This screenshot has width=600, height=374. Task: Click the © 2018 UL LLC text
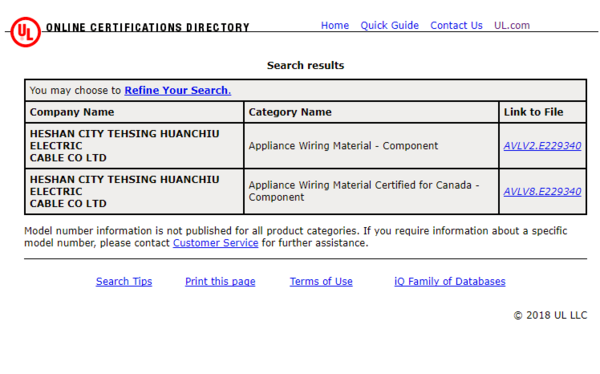[550, 315]
